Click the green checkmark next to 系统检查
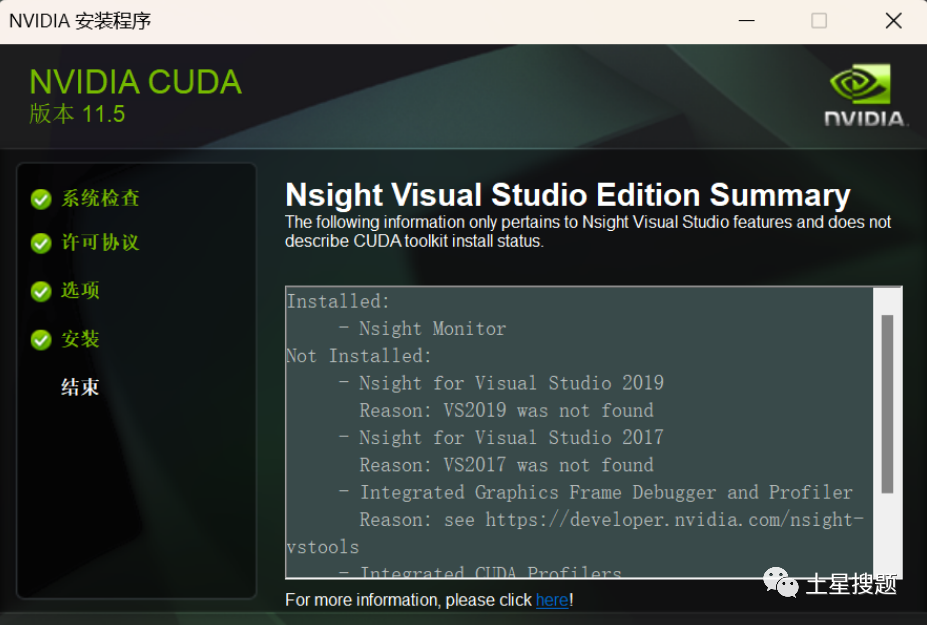Screen dimensions: 927x625 pyautogui.click(x=41, y=199)
